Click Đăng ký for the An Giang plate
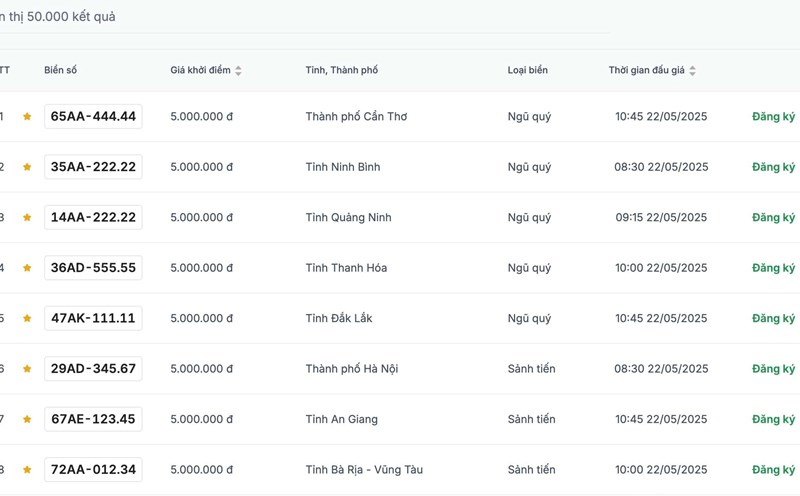The height and width of the screenshot is (496, 800). pos(774,419)
